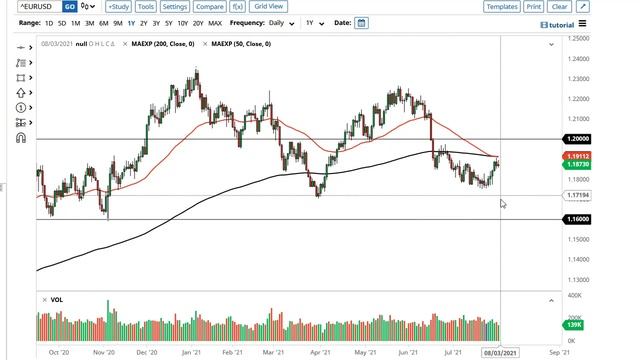640x360 pixels.
Task: Open the Tools menu
Action: (x=146, y=7)
